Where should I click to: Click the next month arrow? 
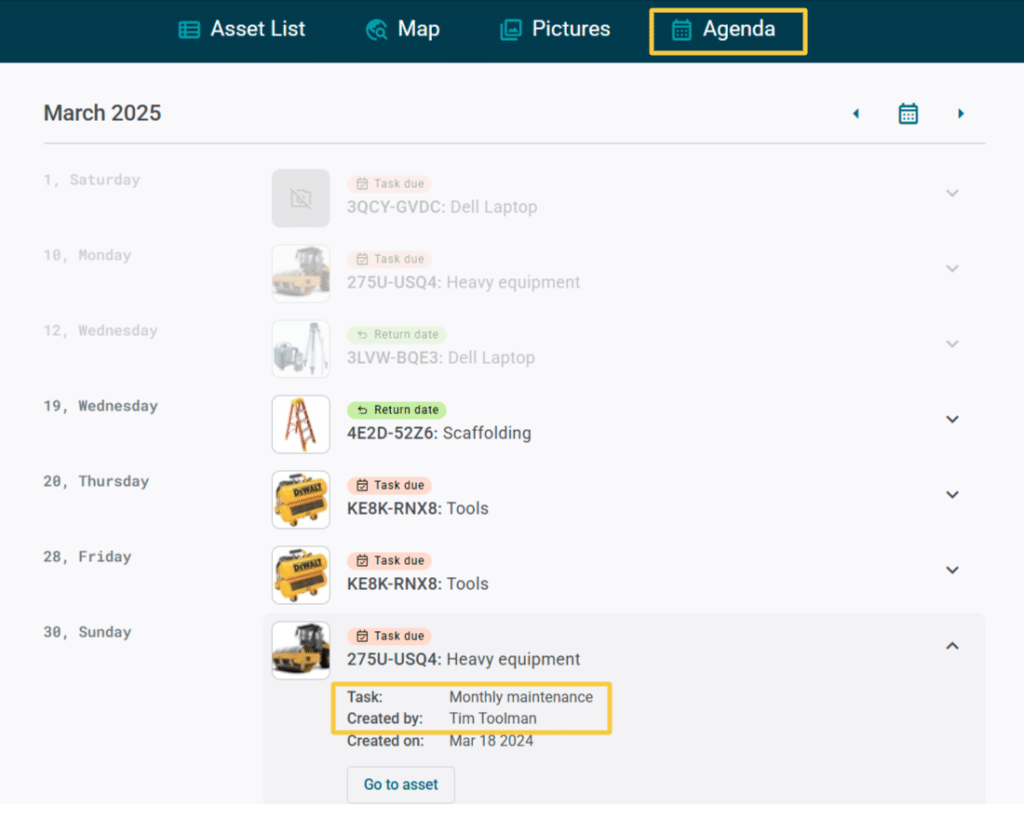pyautogui.click(x=961, y=113)
